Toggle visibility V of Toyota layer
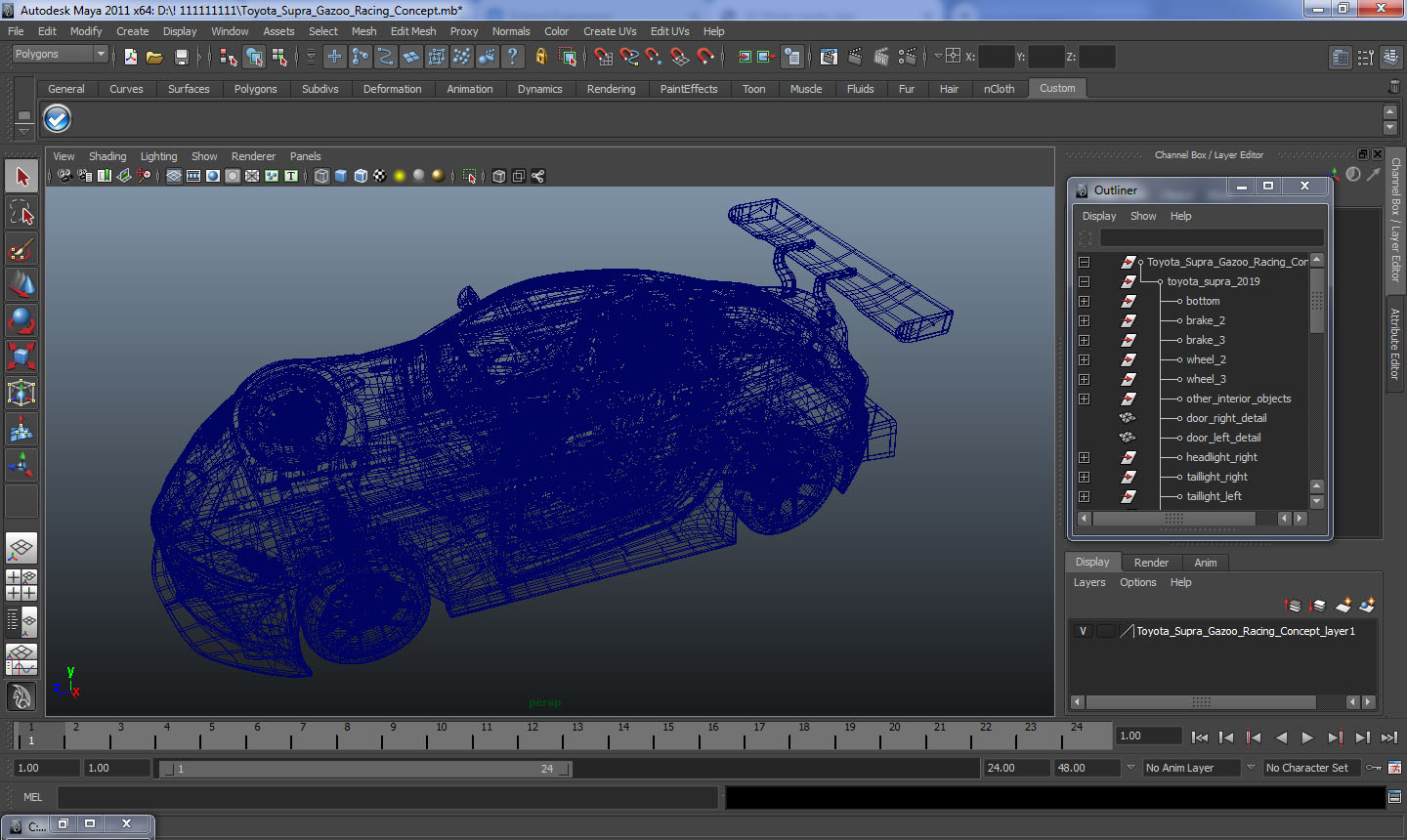The image size is (1407, 840). click(x=1083, y=631)
